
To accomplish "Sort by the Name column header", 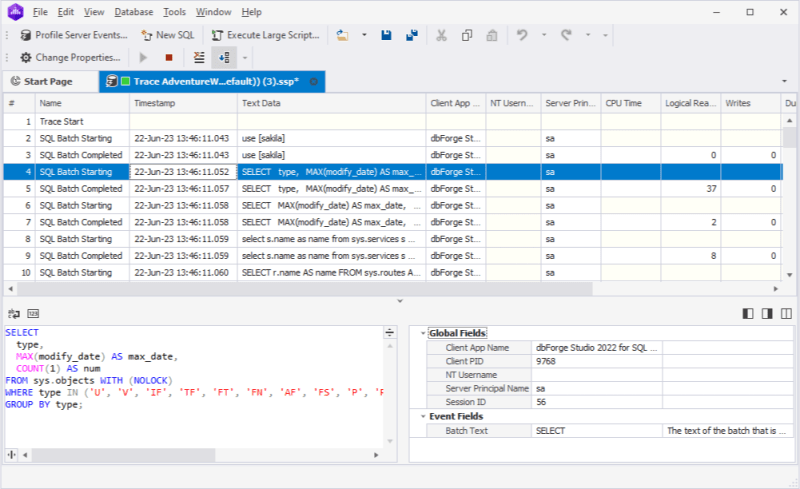I will pos(82,103).
